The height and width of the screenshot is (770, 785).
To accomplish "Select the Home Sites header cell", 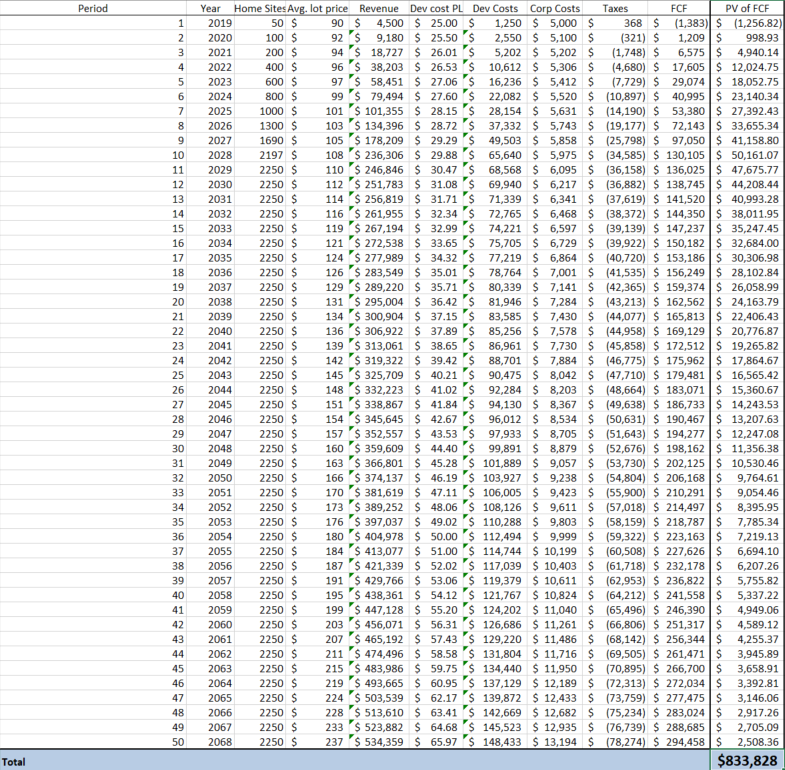I will [x=260, y=8].
